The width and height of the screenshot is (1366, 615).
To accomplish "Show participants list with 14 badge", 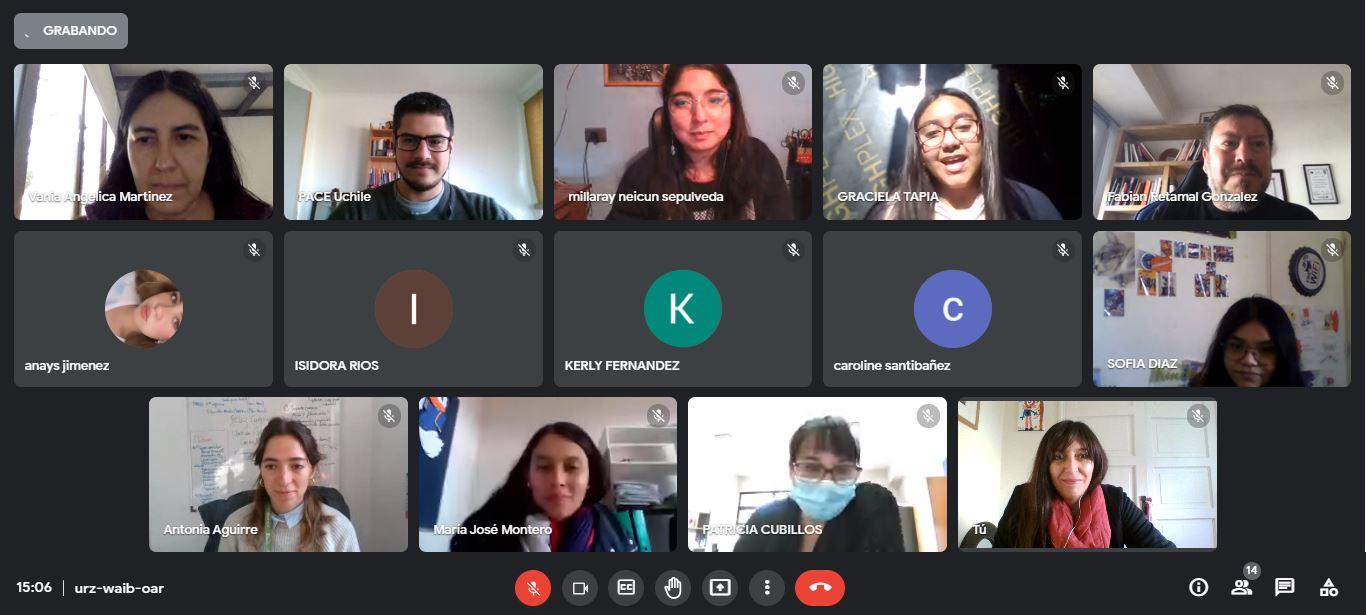I will point(1242,587).
